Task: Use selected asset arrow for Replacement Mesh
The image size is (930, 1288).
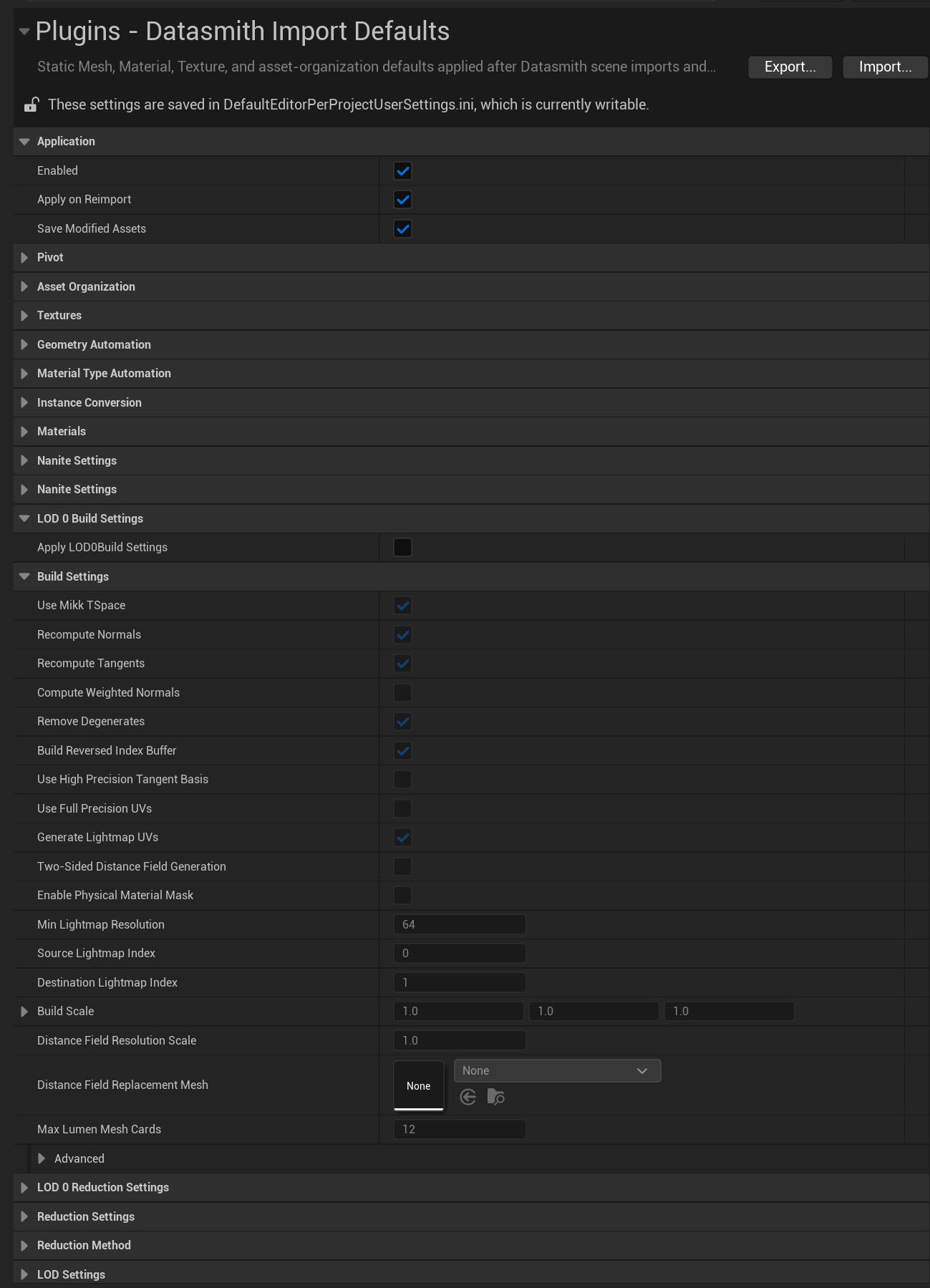Action: (468, 1097)
